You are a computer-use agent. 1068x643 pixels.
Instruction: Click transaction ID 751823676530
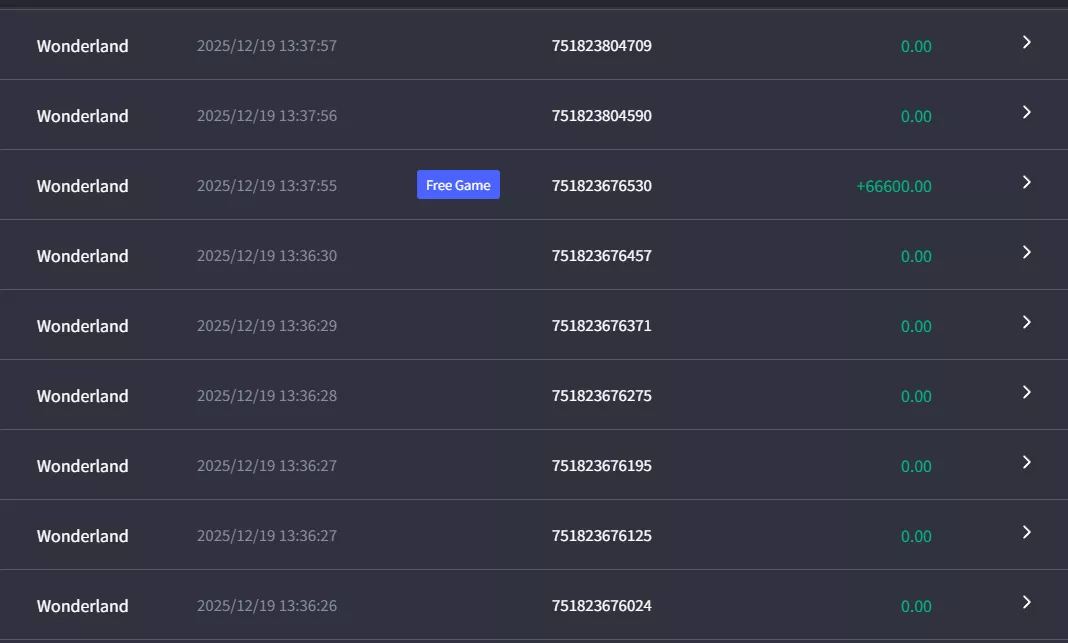tap(601, 186)
